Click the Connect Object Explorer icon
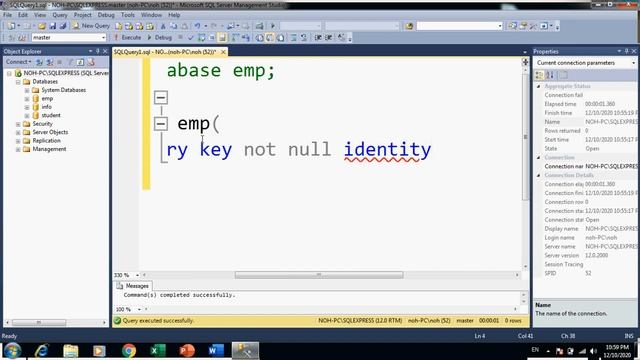This screenshot has height=360, width=640. tap(39, 62)
